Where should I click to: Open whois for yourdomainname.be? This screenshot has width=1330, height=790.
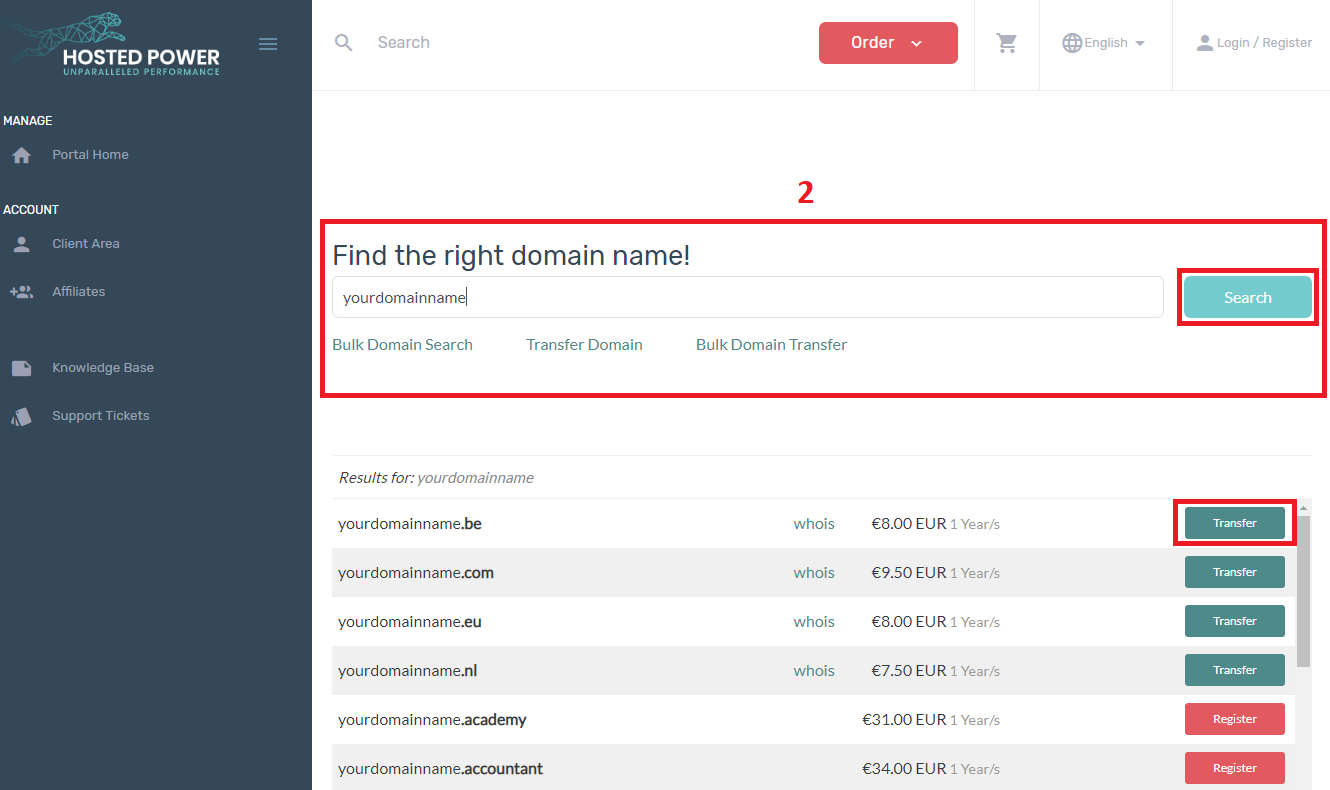[814, 524]
